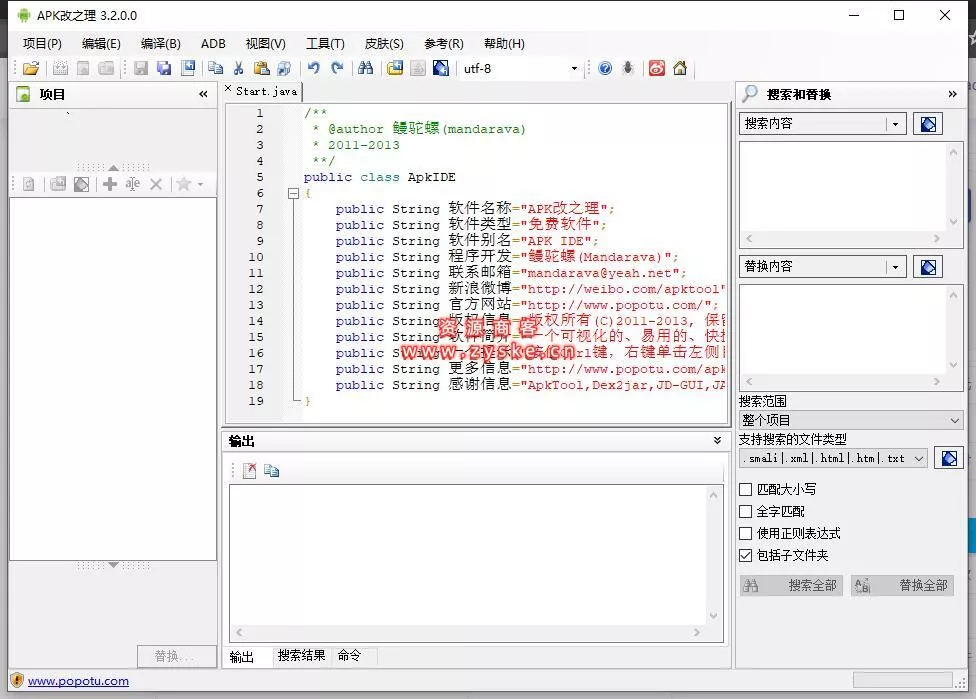Viewport: 976px width, 699px height.
Task: Click the redo arrow icon
Action: click(x=337, y=68)
